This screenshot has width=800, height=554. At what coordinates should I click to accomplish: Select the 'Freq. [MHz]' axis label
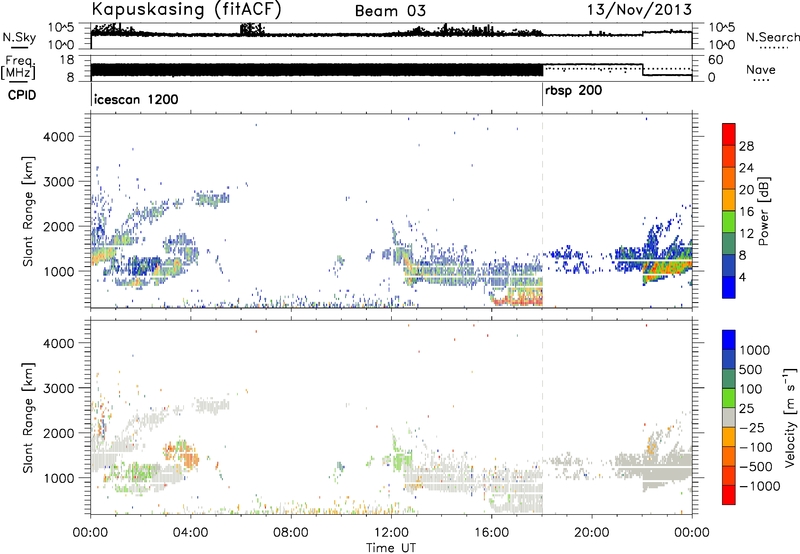tap(18, 68)
